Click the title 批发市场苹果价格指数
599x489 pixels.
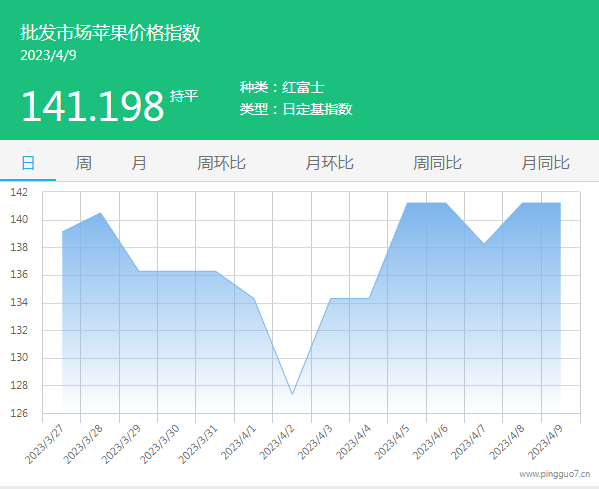(110, 32)
